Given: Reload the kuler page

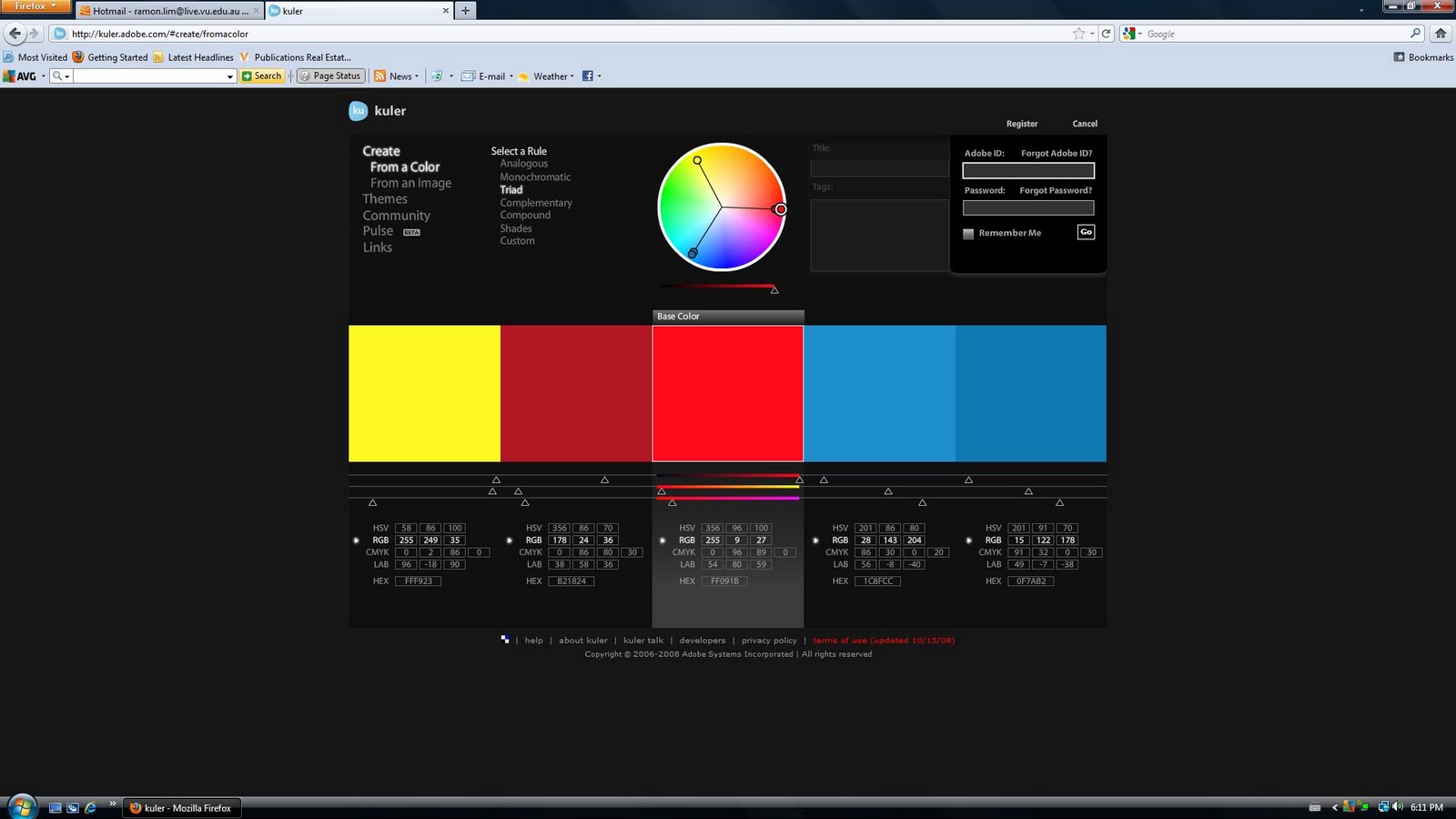Looking at the screenshot, I should click(1107, 34).
